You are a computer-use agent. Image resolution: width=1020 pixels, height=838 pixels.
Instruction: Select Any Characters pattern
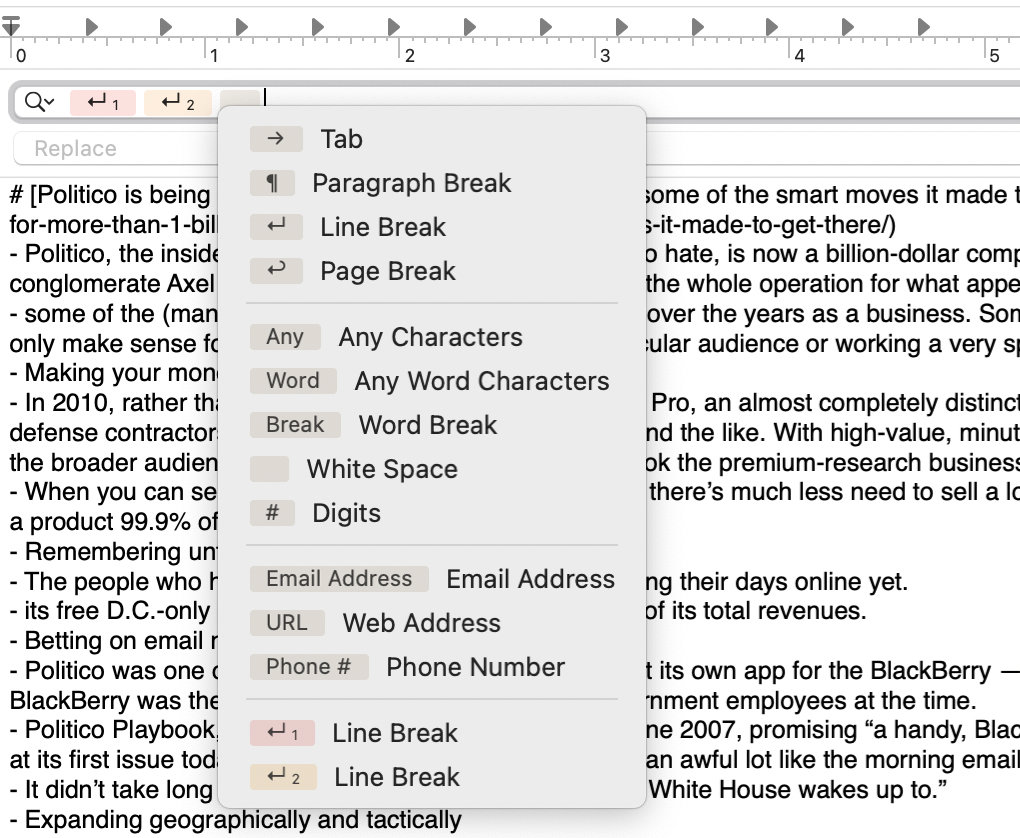point(429,337)
